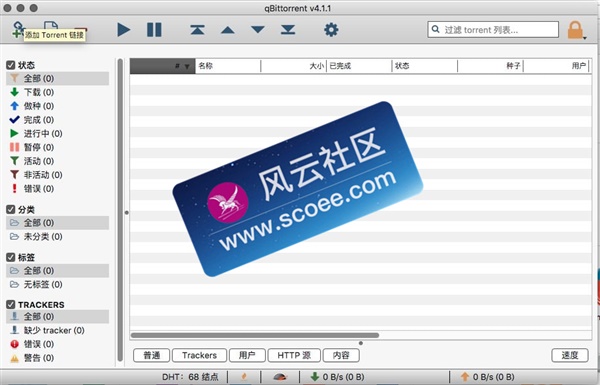Click the torrent list filter search field

(493, 29)
